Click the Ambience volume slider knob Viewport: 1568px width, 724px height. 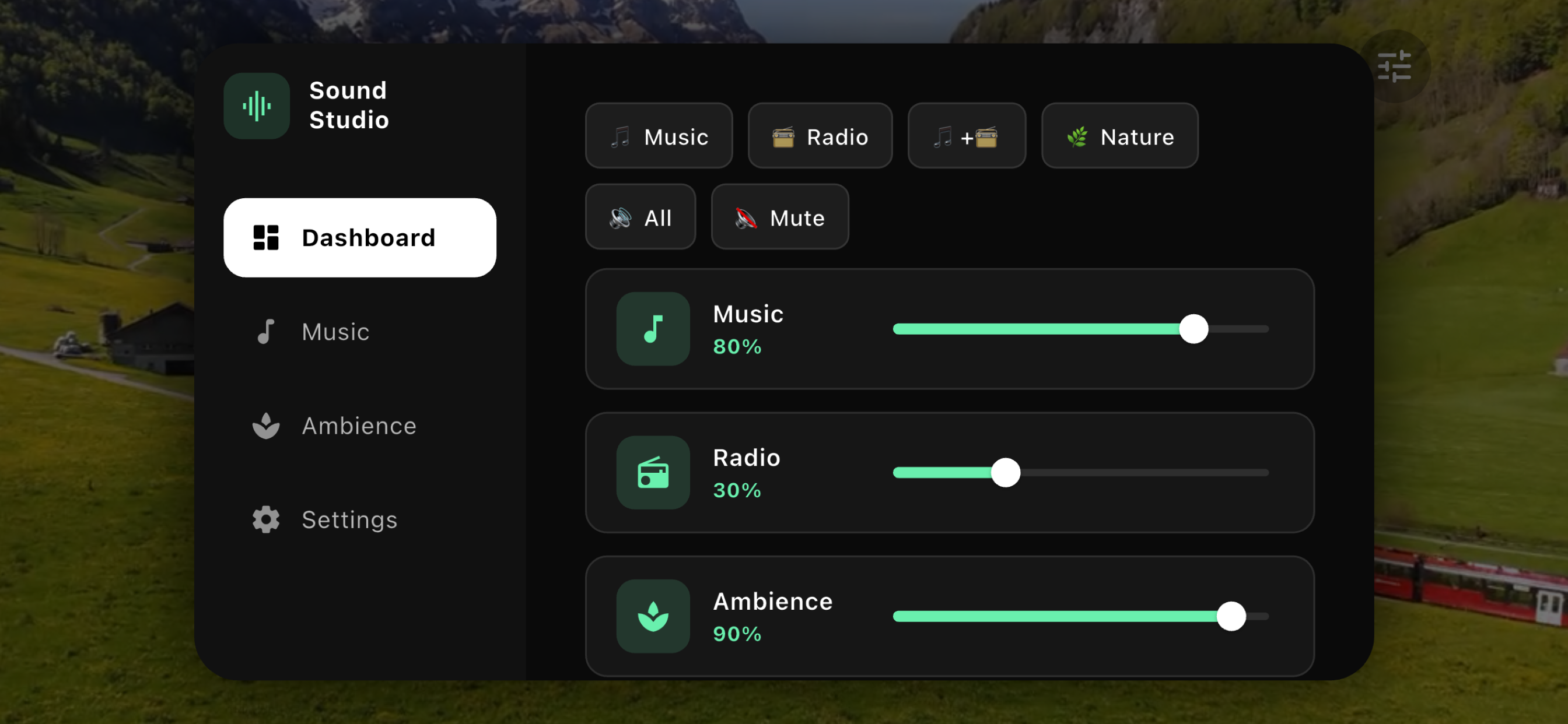(x=1231, y=616)
